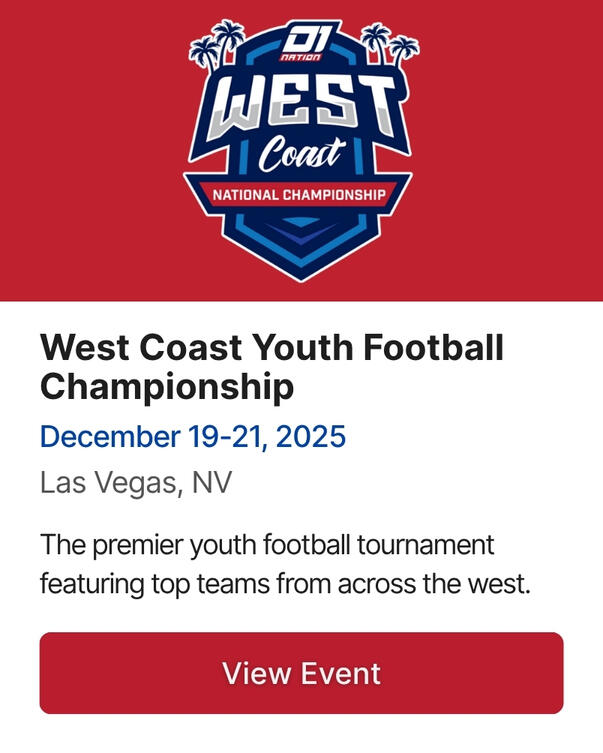603x753 pixels.
Task: Click the Las Vegas, NV location text
Action: click(136, 484)
